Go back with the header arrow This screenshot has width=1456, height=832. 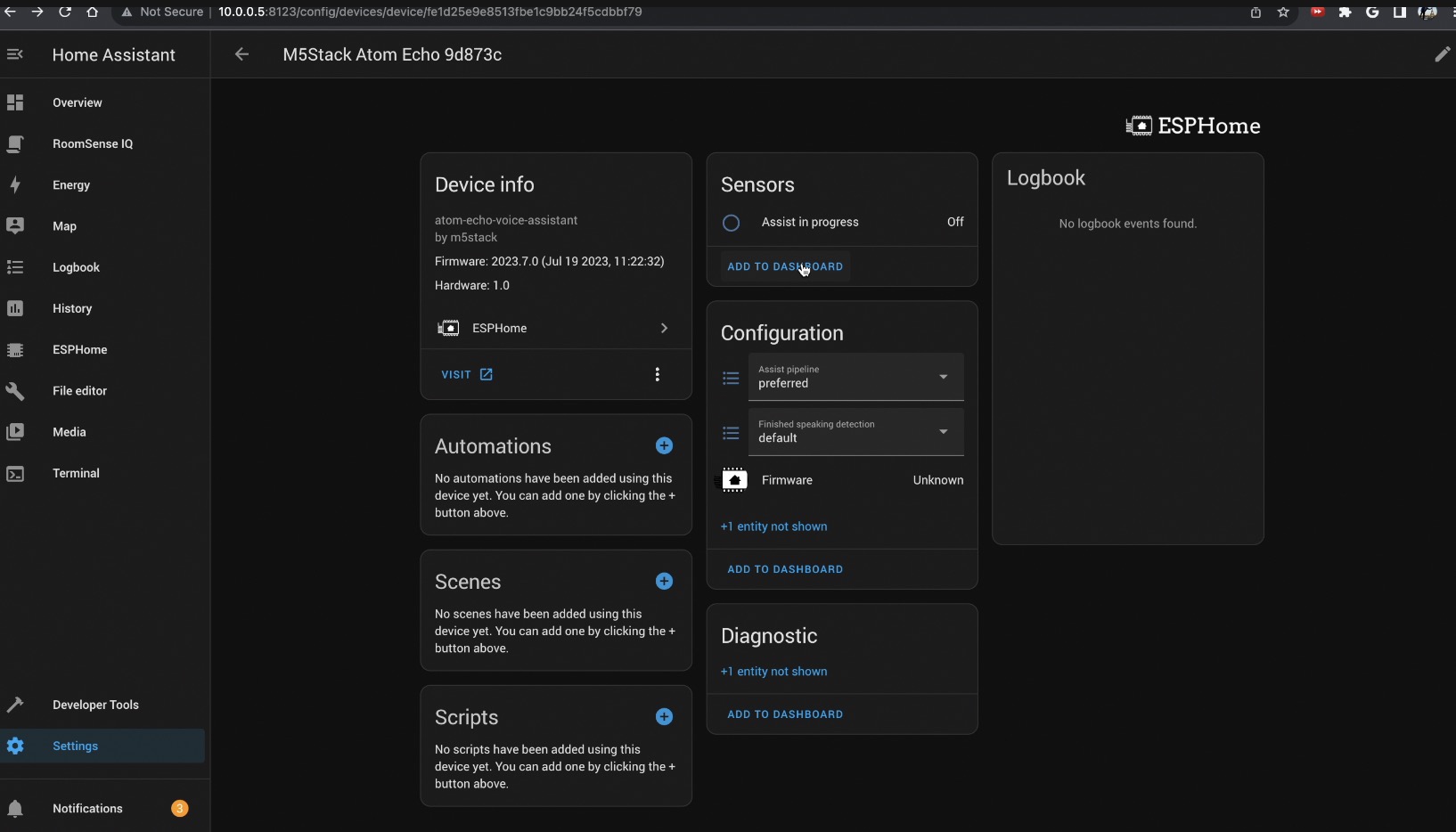[241, 54]
